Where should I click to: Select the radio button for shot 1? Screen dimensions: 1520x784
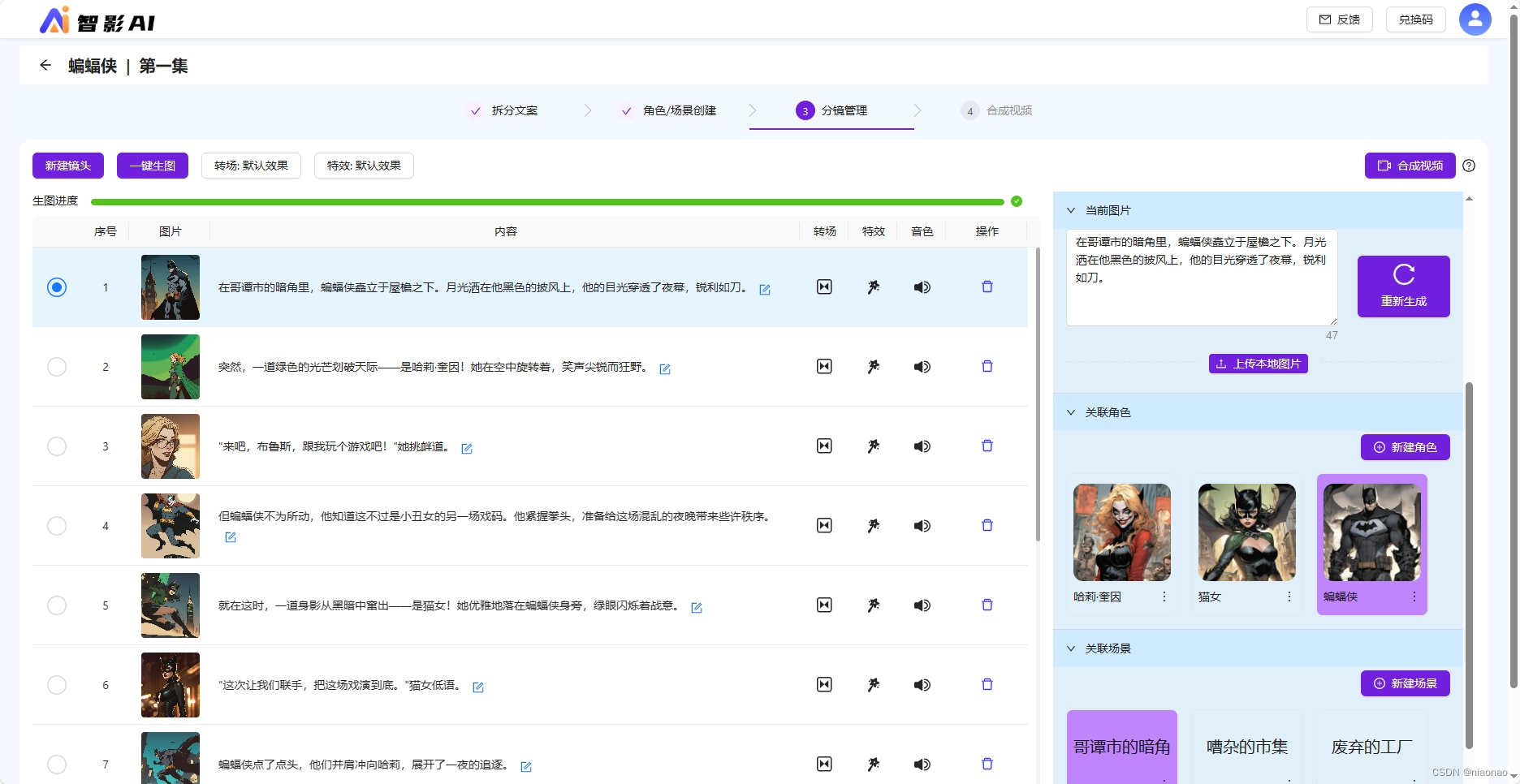point(57,287)
